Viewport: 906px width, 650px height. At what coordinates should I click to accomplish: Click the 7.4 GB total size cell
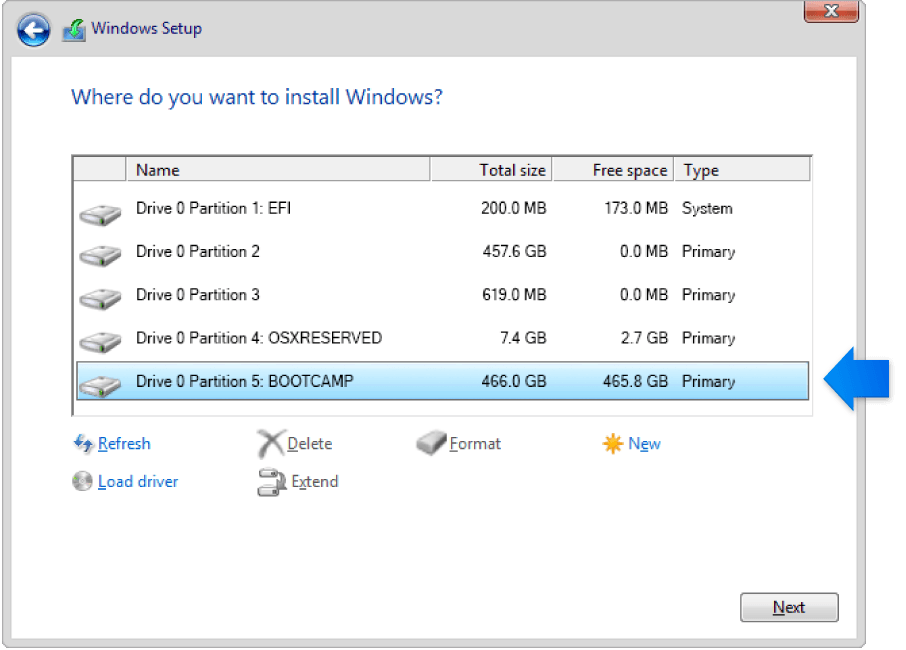[x=523, y=338]
